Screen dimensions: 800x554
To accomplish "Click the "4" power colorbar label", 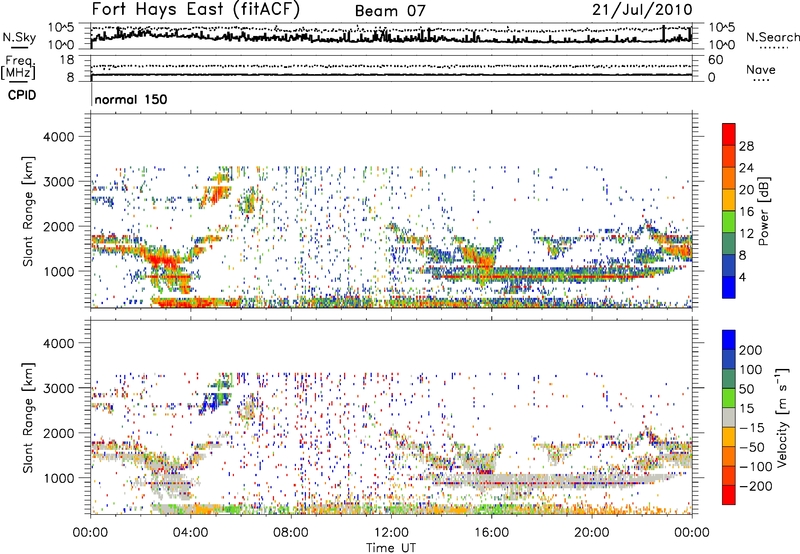I will tap(743, 277).
